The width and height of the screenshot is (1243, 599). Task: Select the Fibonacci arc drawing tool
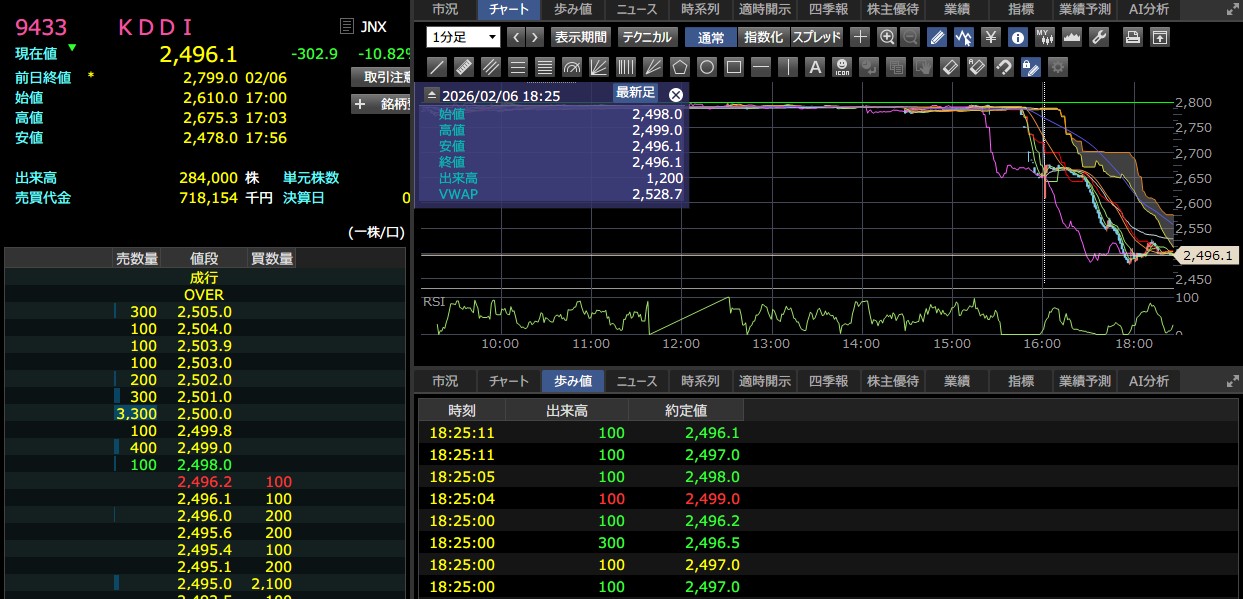(x=572, y=67)
